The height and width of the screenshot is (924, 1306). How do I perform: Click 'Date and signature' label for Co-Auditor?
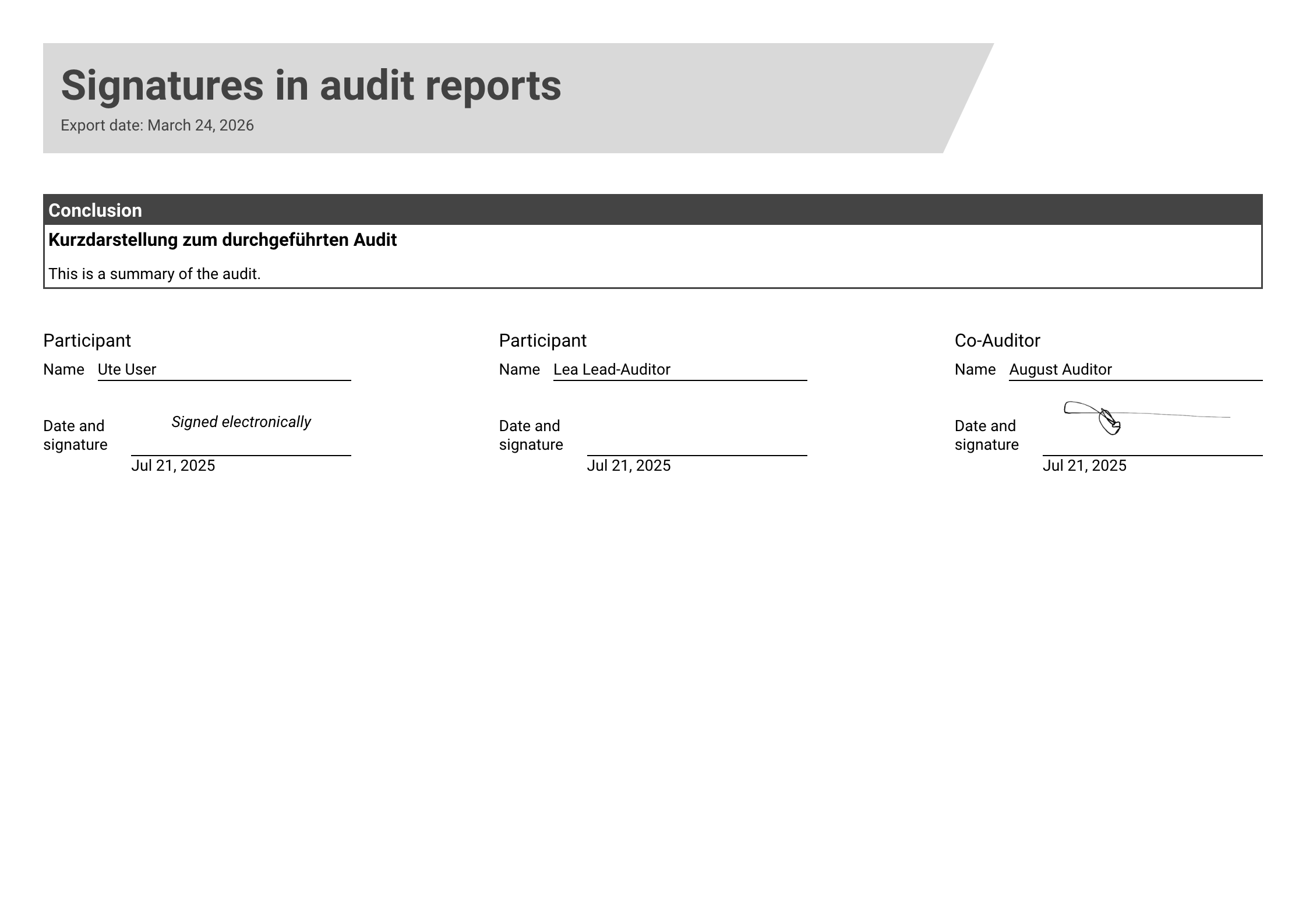point(986,435)
